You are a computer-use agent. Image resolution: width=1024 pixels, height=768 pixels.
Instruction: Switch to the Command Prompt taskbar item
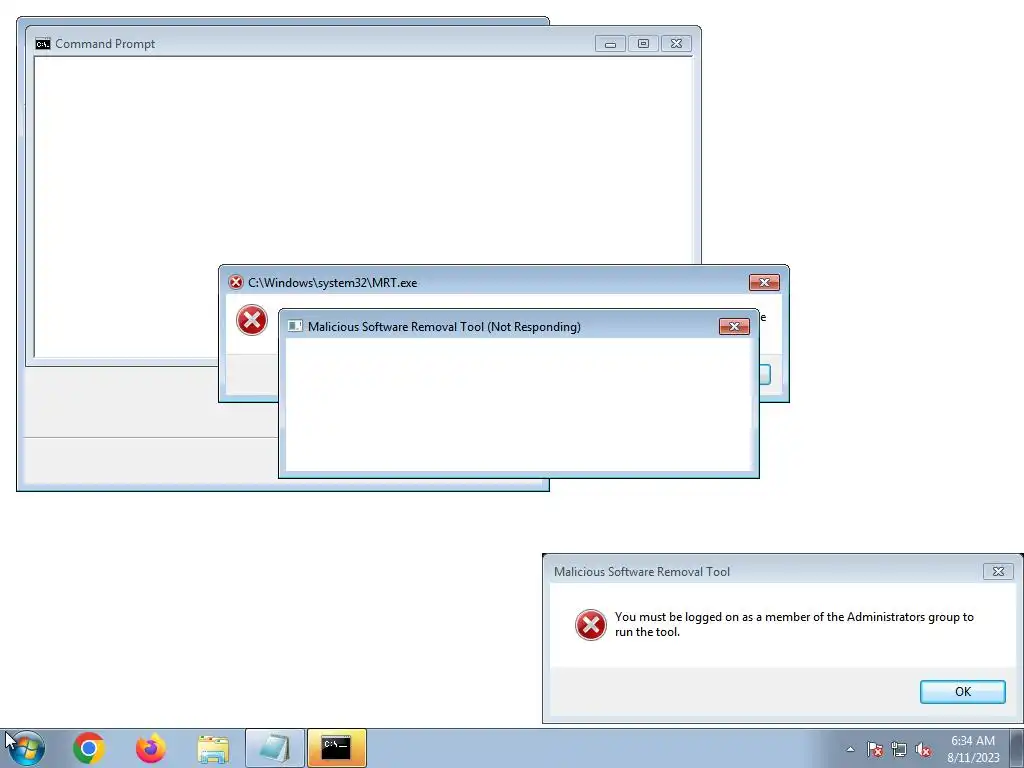click(337, 748)
